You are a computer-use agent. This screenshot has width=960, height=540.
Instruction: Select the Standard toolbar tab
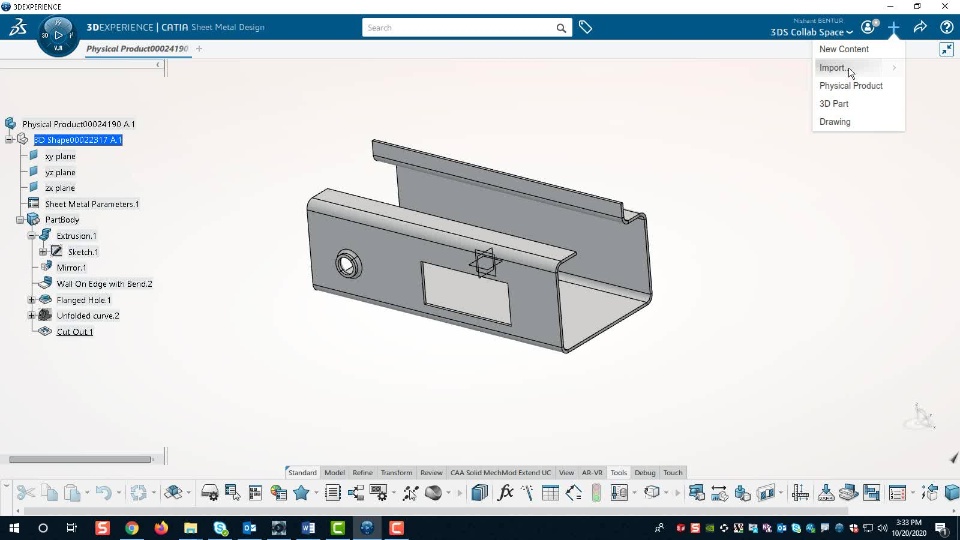[x=302, y=473]
